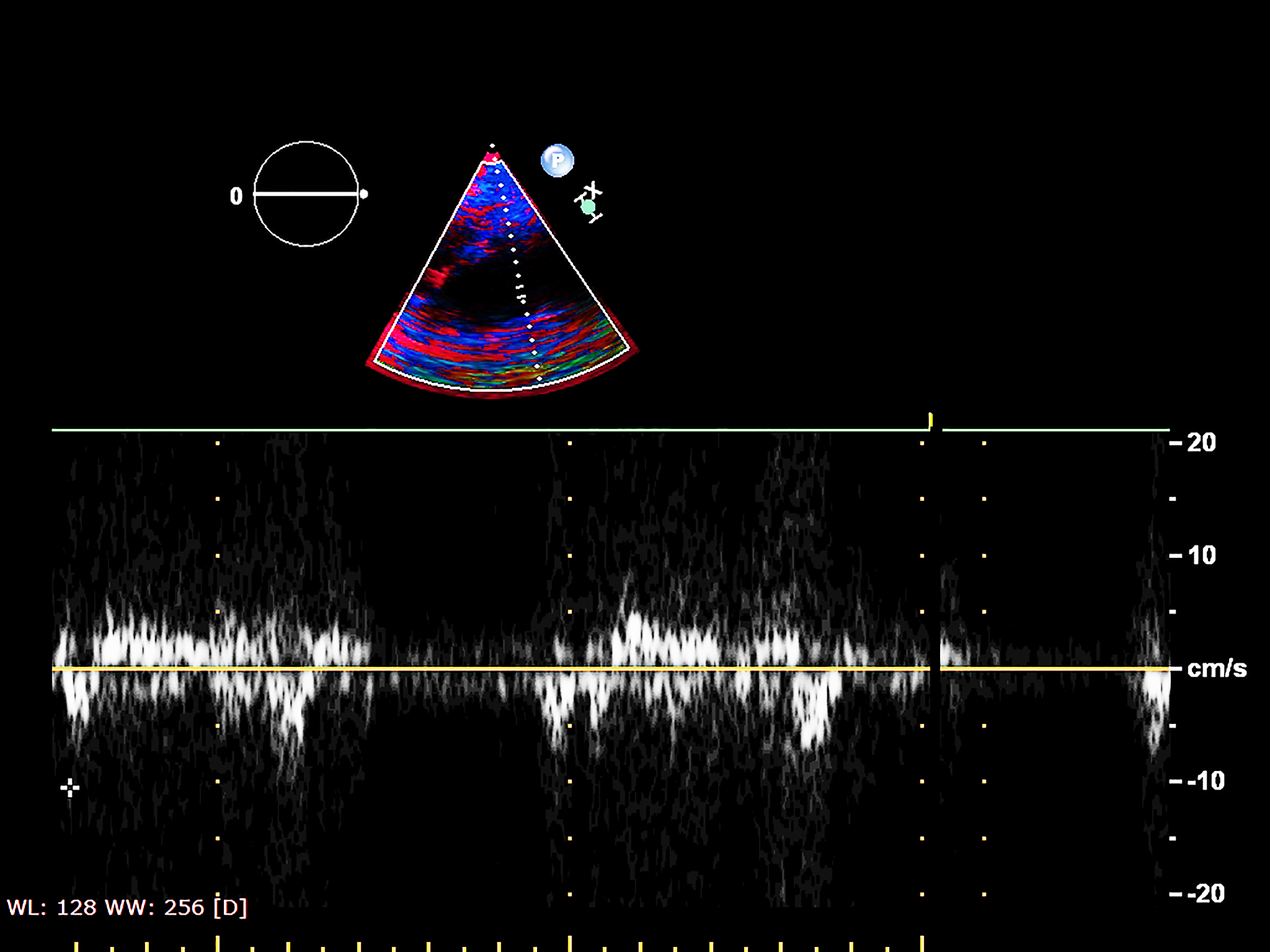The height and width of the screenshot is (952, 1270).
Task: Click the 20 velocity scale label
Action: pos(1201,443)
